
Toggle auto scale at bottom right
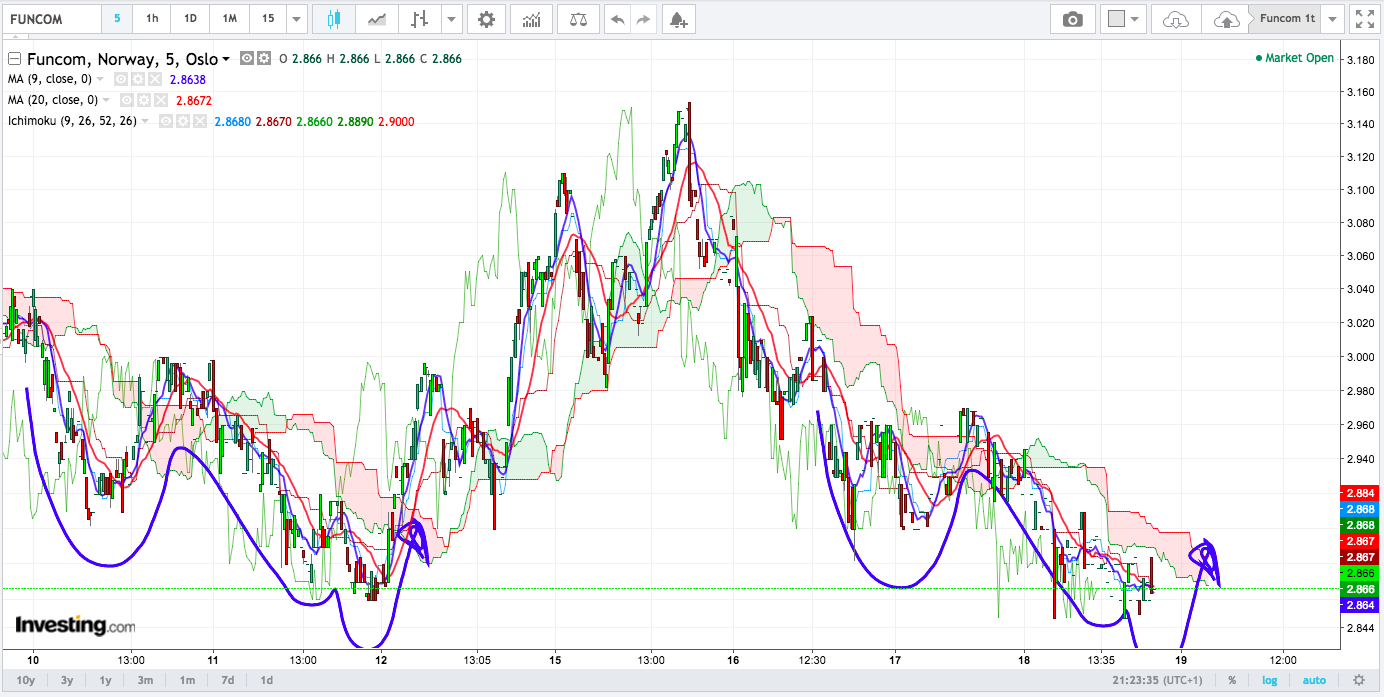coord(1314,681)
